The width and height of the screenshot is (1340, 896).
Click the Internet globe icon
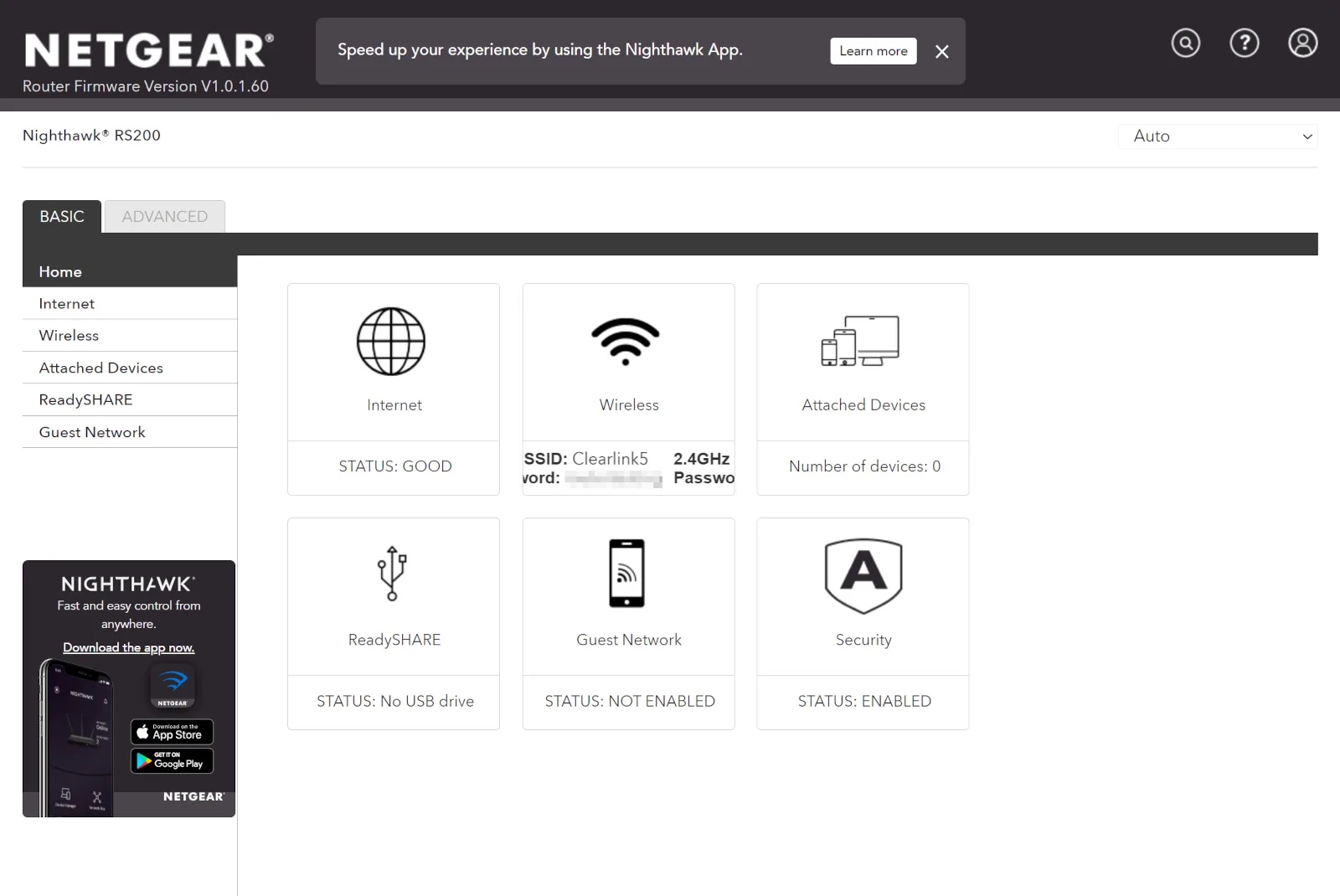click(391, 342)
